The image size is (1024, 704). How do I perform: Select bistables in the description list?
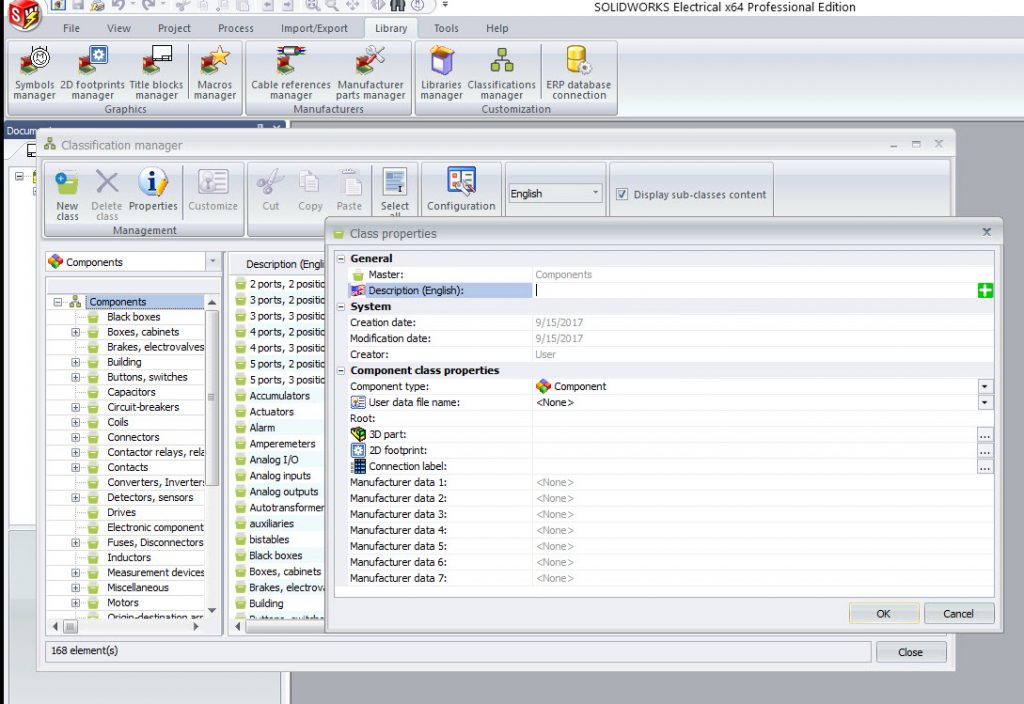[269, 539]
